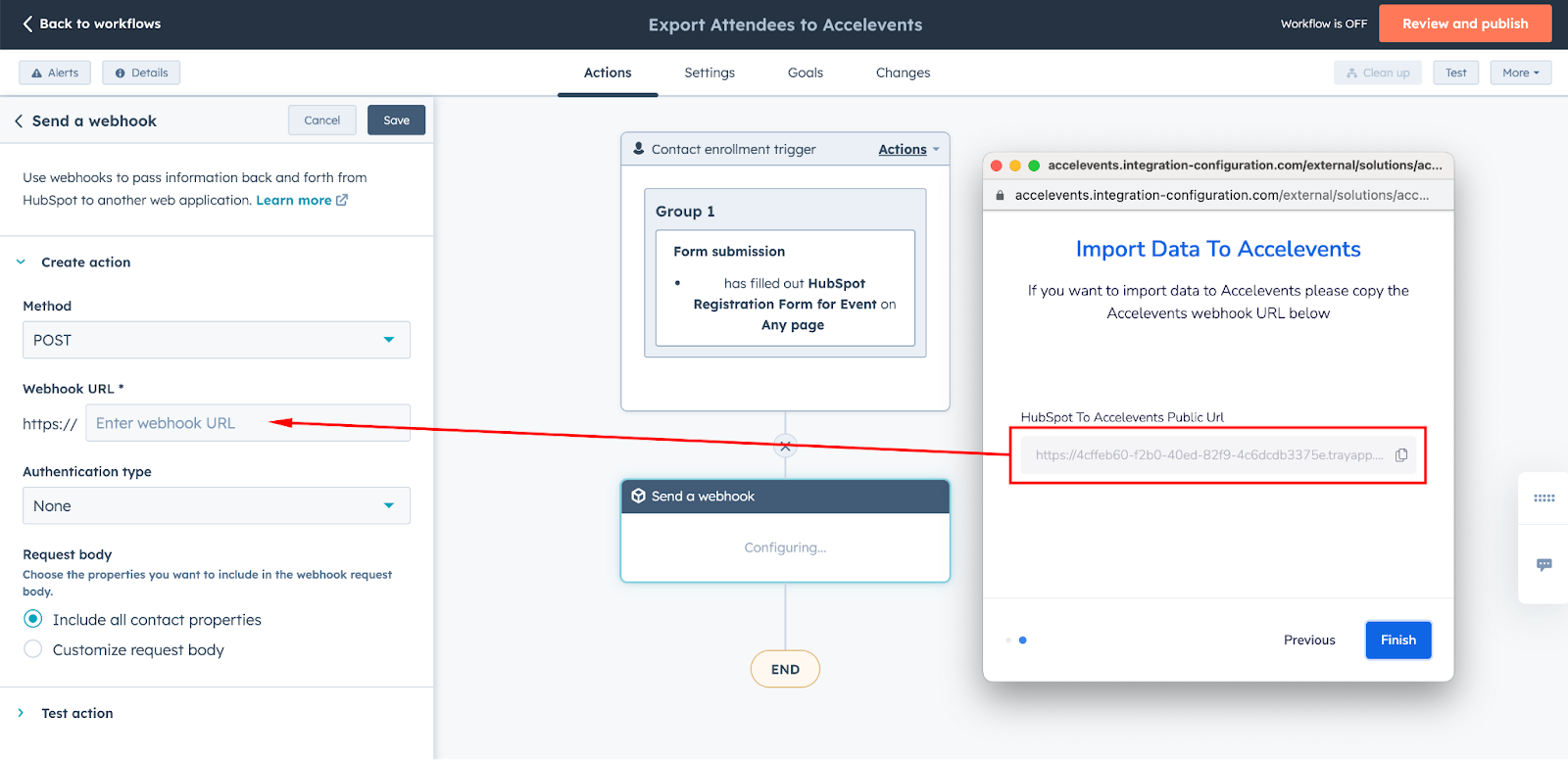Minimize the popup with the yellow button
Image resolution: width=1568 pixels, height=760 pixels.
tap(1015, 166)
